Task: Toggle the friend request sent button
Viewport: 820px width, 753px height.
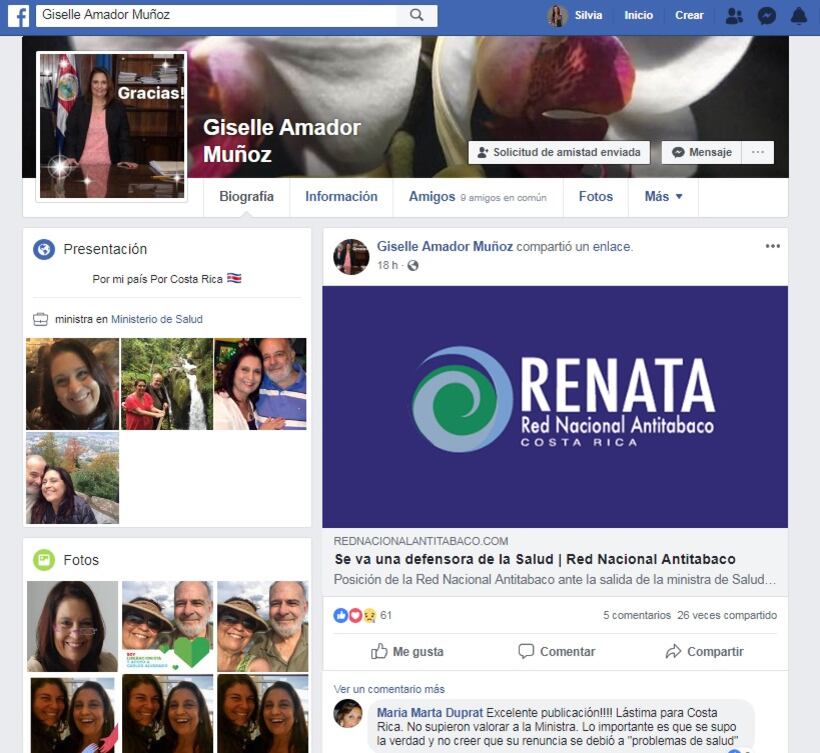Action: 559,152
